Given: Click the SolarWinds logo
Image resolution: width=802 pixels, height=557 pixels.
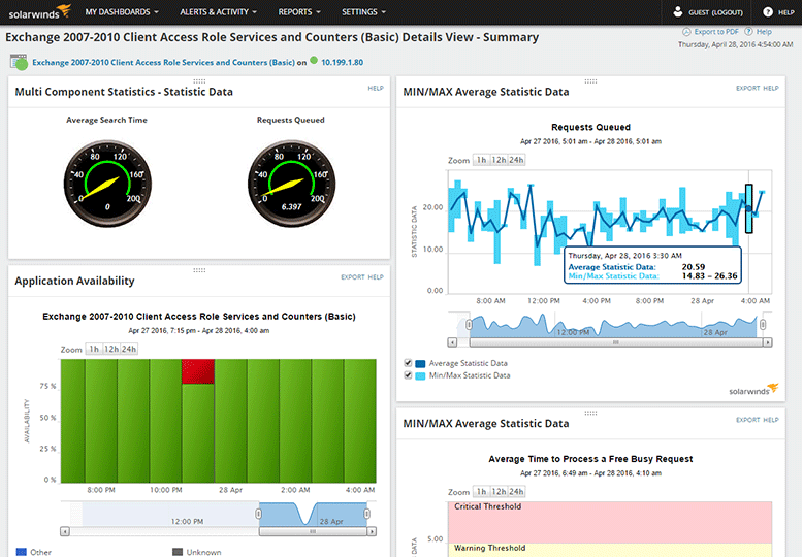Looking at the screenshot, I should coord(39,12).
